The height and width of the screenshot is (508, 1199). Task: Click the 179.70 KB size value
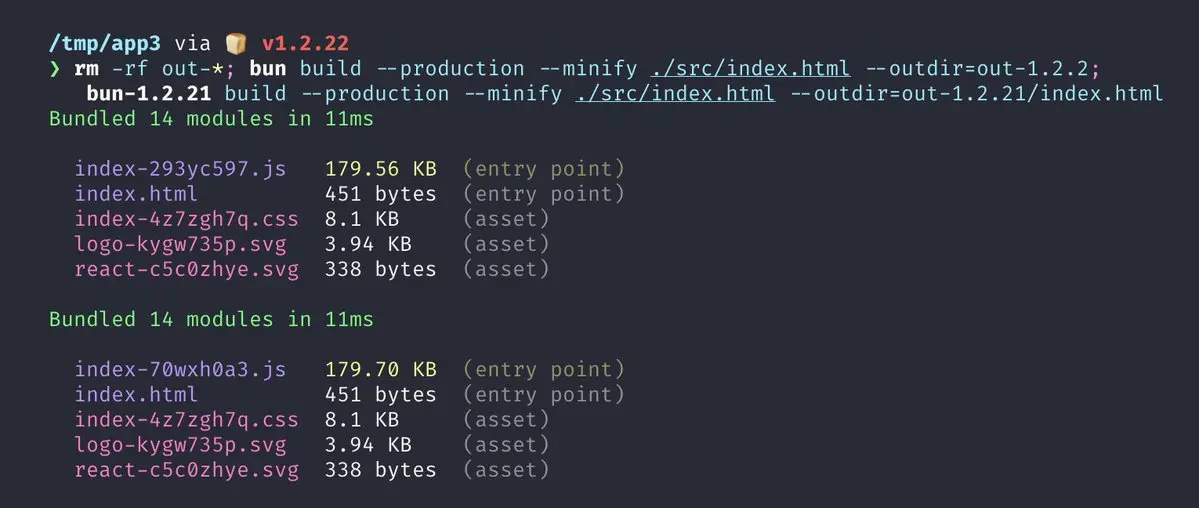(381, 370)
